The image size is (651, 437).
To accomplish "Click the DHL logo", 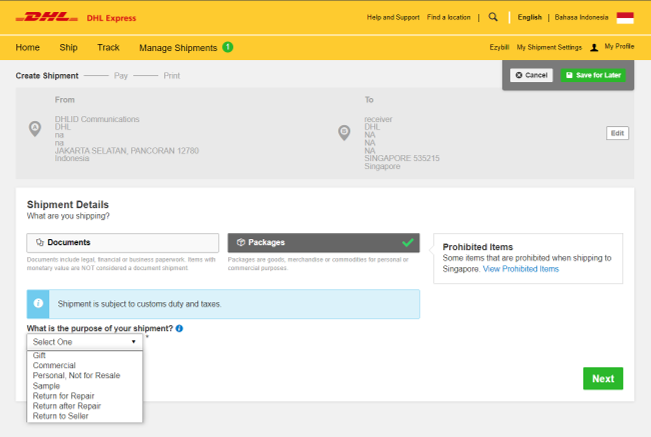I will click(46, 17).
